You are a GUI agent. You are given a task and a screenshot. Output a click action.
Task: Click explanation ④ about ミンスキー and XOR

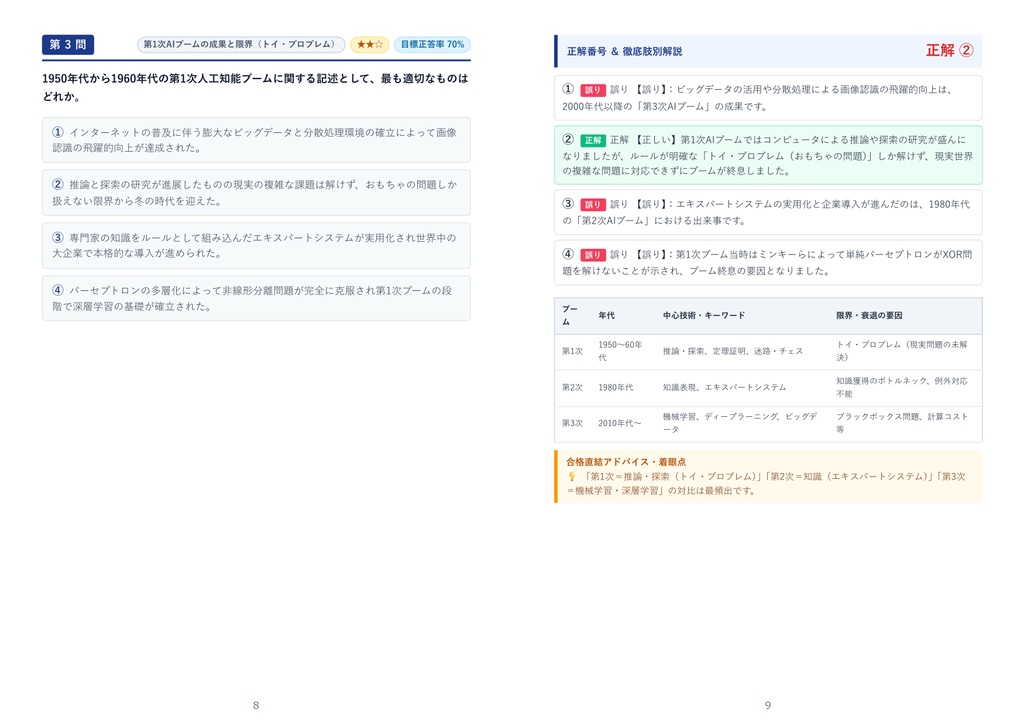tap(768, 263)
